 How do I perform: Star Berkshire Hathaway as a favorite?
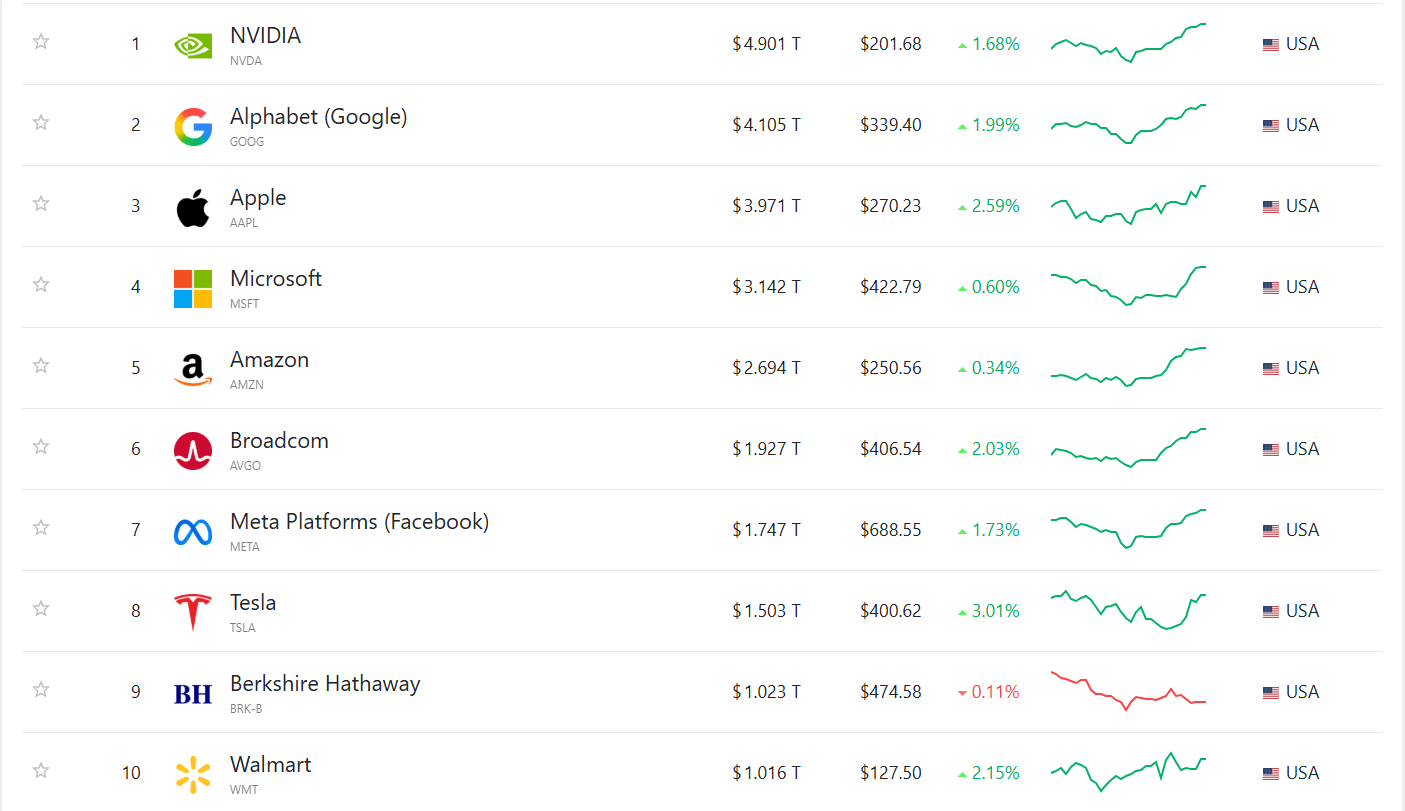click(x=41, y=690)
